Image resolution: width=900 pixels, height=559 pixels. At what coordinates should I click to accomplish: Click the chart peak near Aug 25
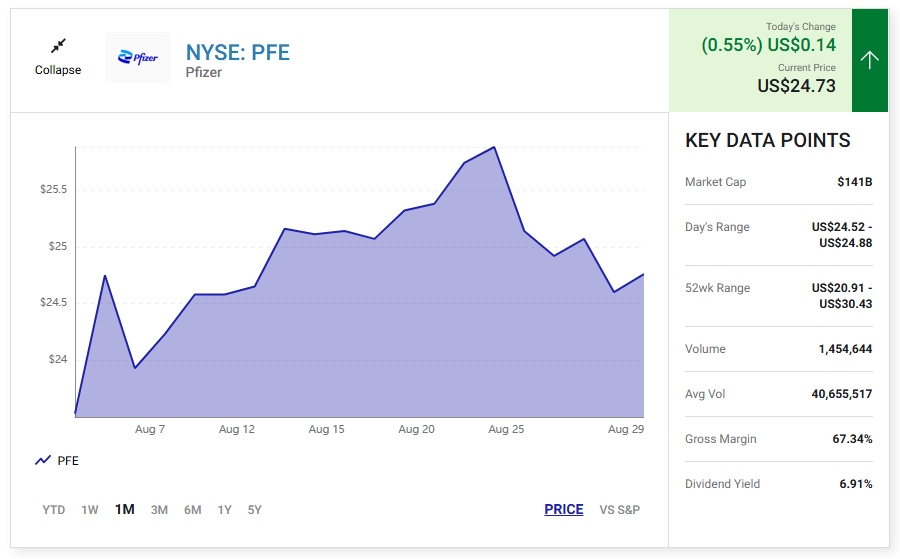pyautogui.click(x=494, y=148)
